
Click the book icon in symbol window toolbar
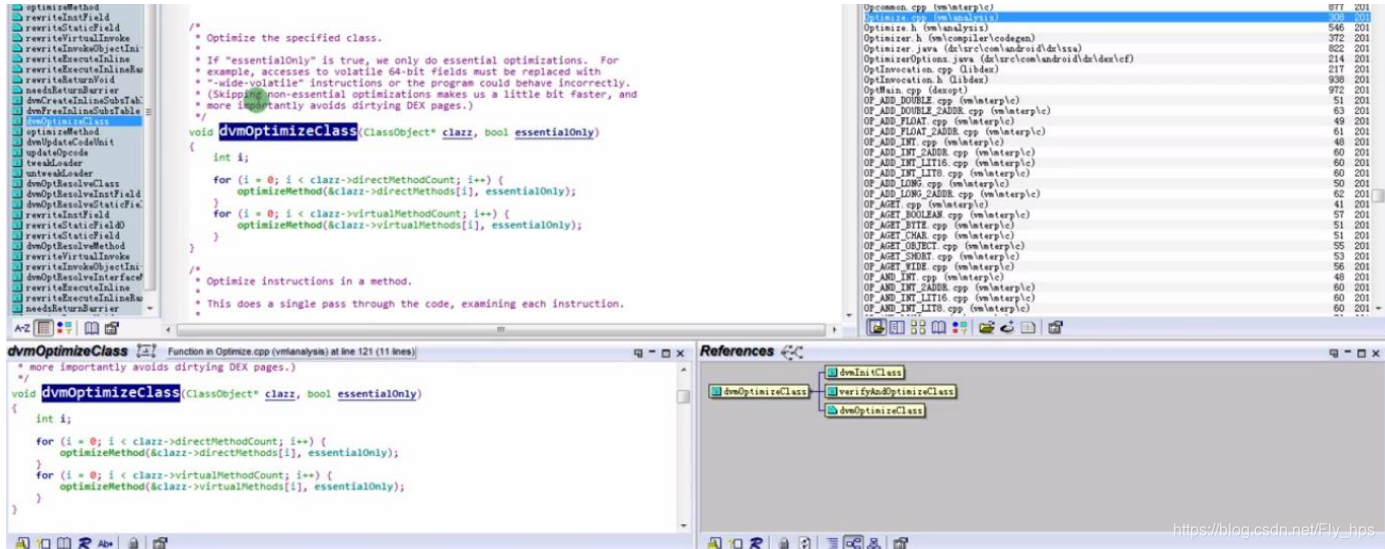pyautogui.click(x=91, y=328)
